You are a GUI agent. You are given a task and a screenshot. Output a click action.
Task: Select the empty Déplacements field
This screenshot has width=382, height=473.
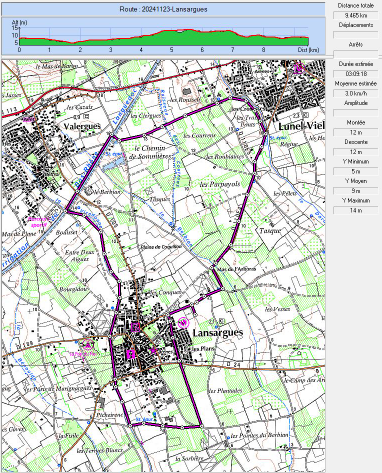pyautogui.click(x=355, y=35)
